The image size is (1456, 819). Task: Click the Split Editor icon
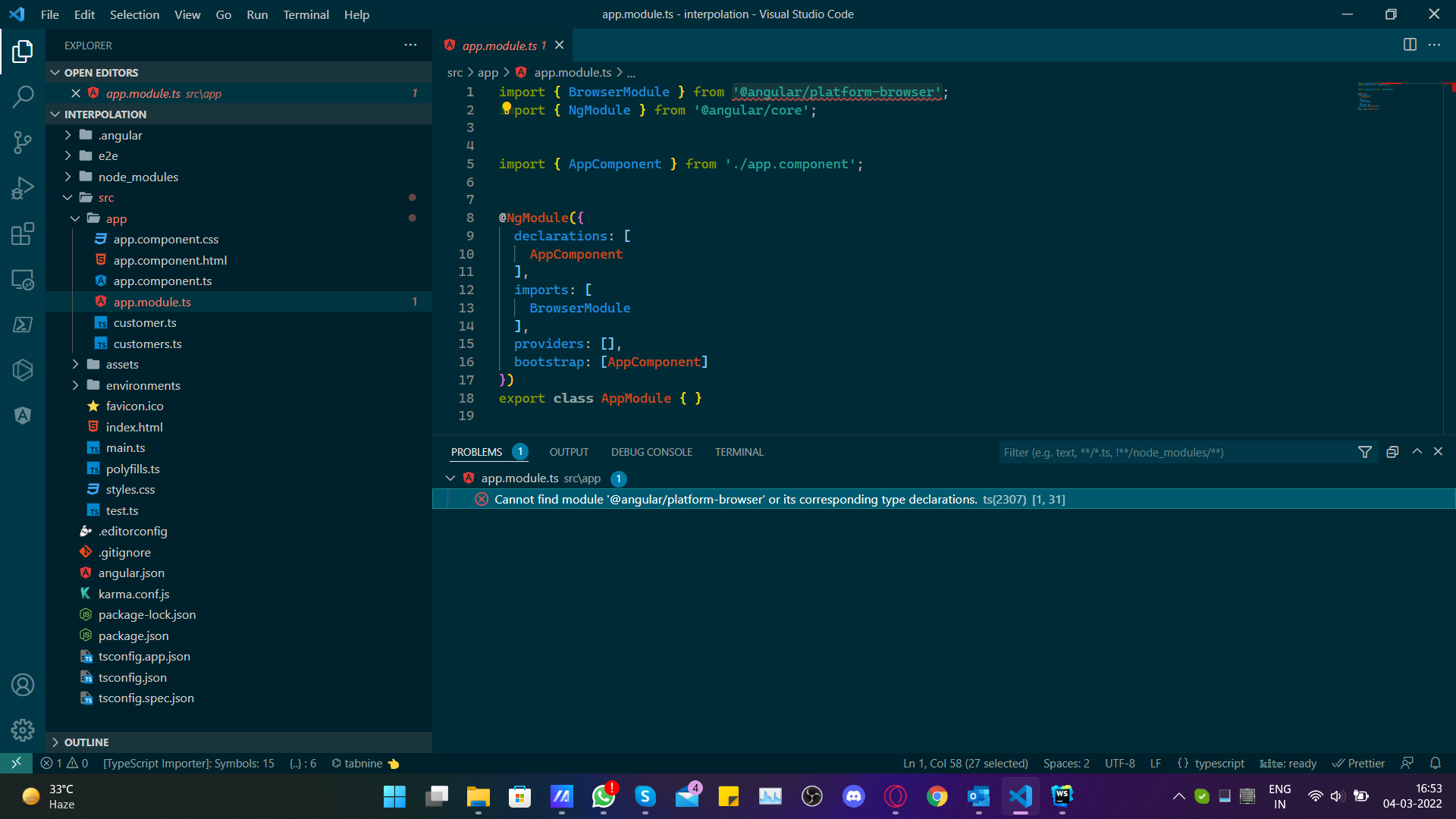click(1410, 45)
